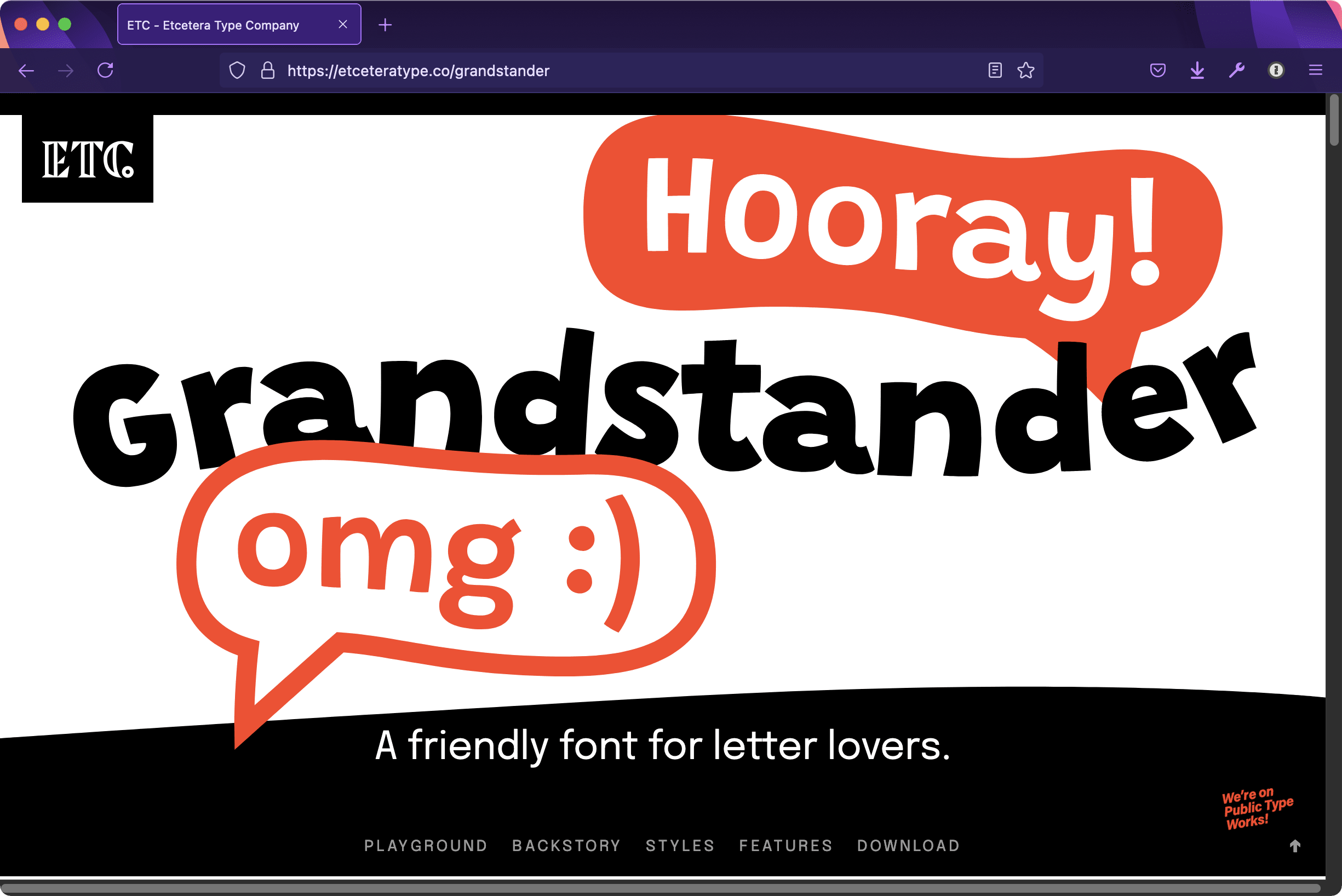Bookmark this page with the star
This screenshot has height=896, width=1342.
(x=1025, y=71)
